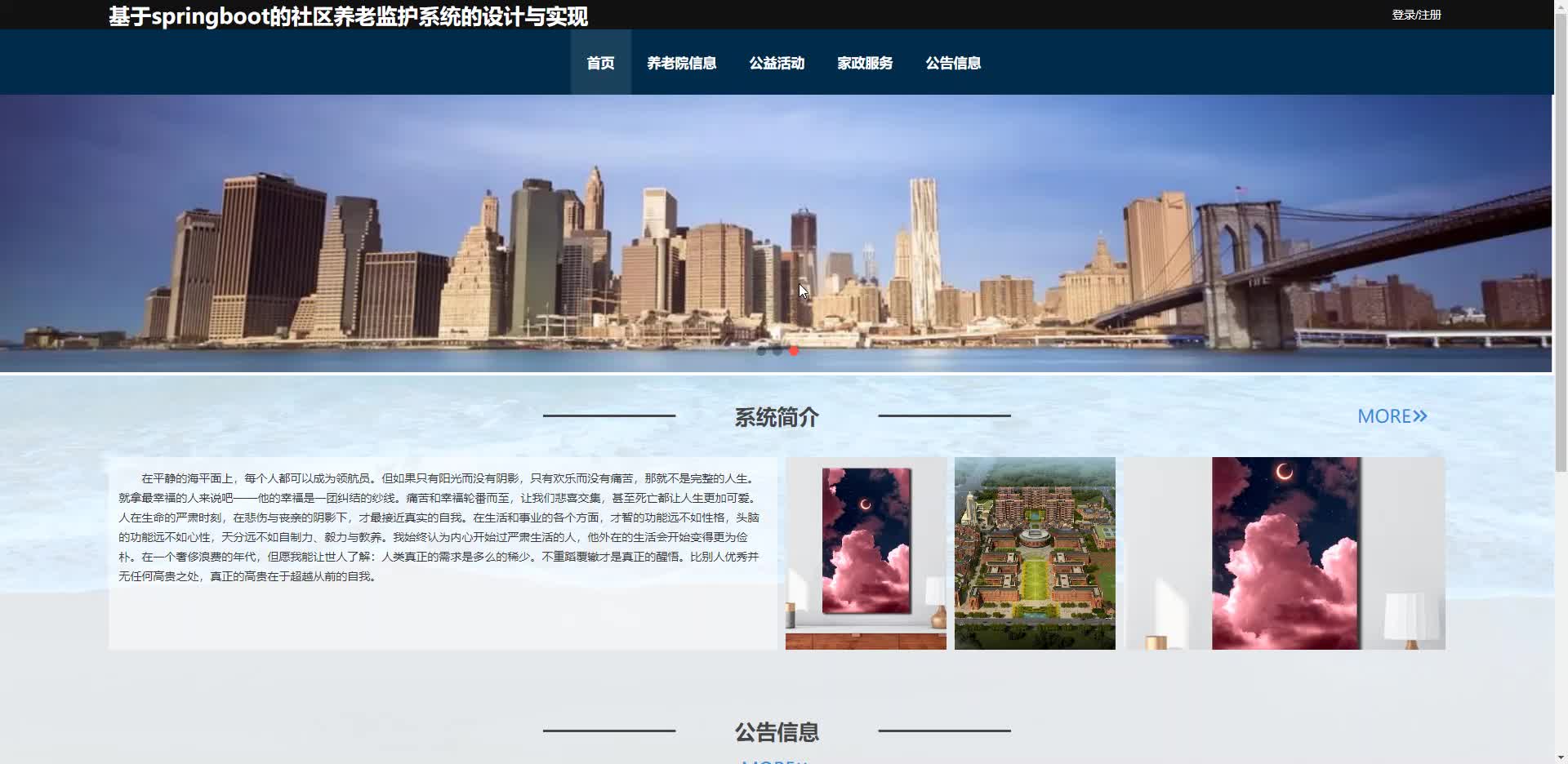Click the city skyline banner image
Image resolution: width=1568 pixels, height=764 pixels.
[776, 233]
